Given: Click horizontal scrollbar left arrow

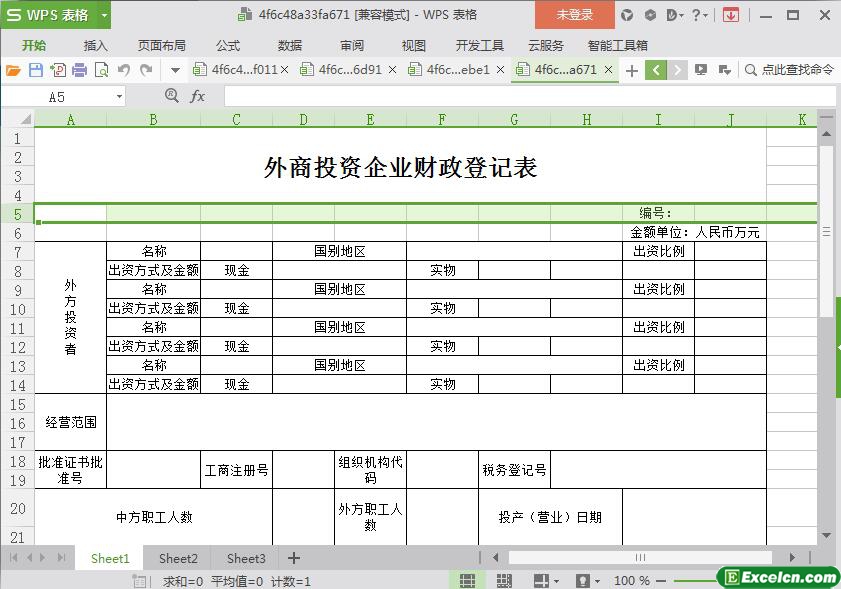Looking at the screenshot, I should pos(496,558).
